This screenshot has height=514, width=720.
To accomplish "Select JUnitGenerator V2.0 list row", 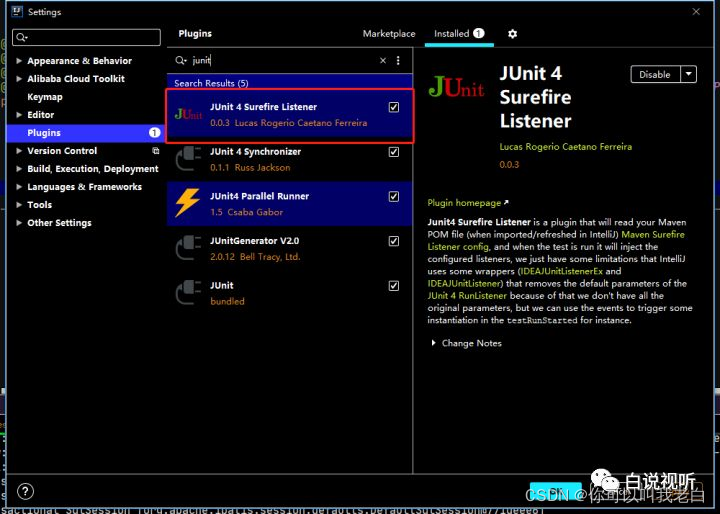I will pos(289,248).
